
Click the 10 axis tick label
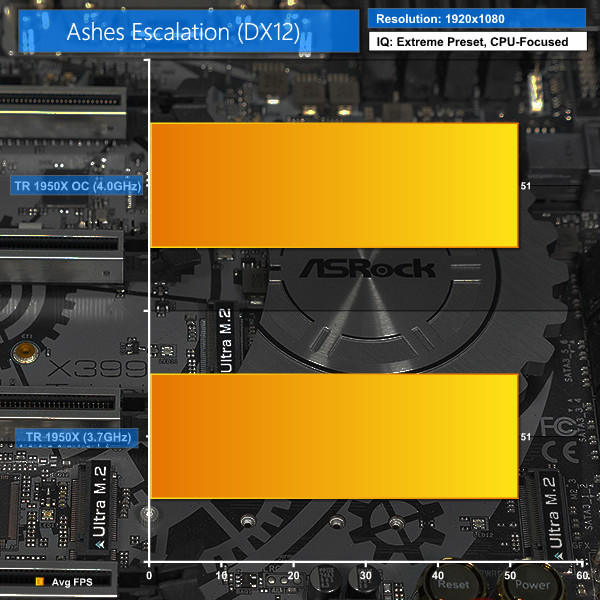coord(221,575)
